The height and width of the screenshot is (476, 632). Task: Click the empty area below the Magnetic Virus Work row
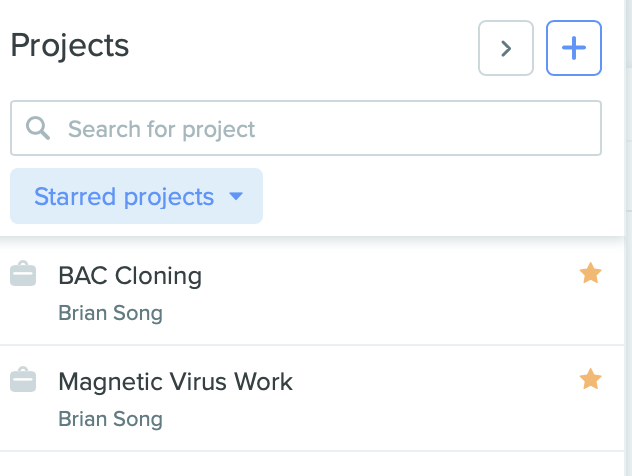pos(312,464)
